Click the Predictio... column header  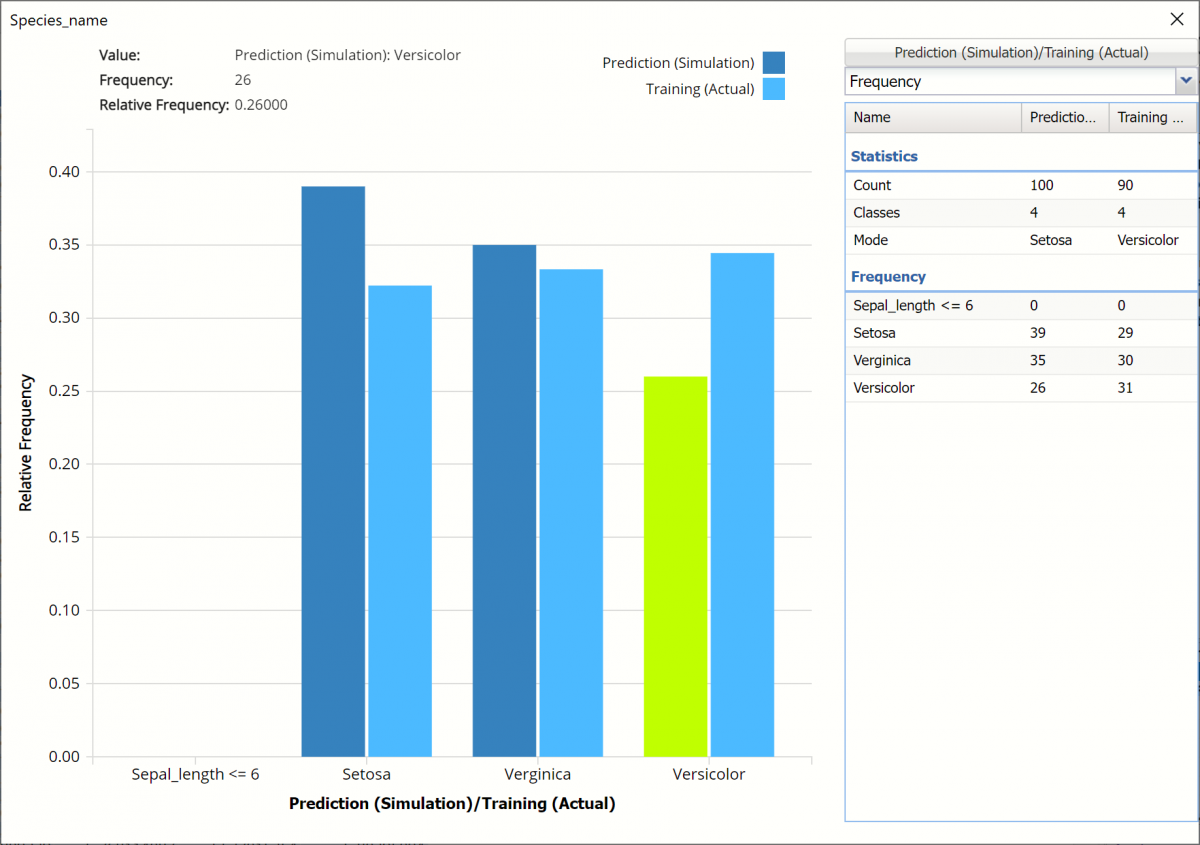pos(1064,117)
